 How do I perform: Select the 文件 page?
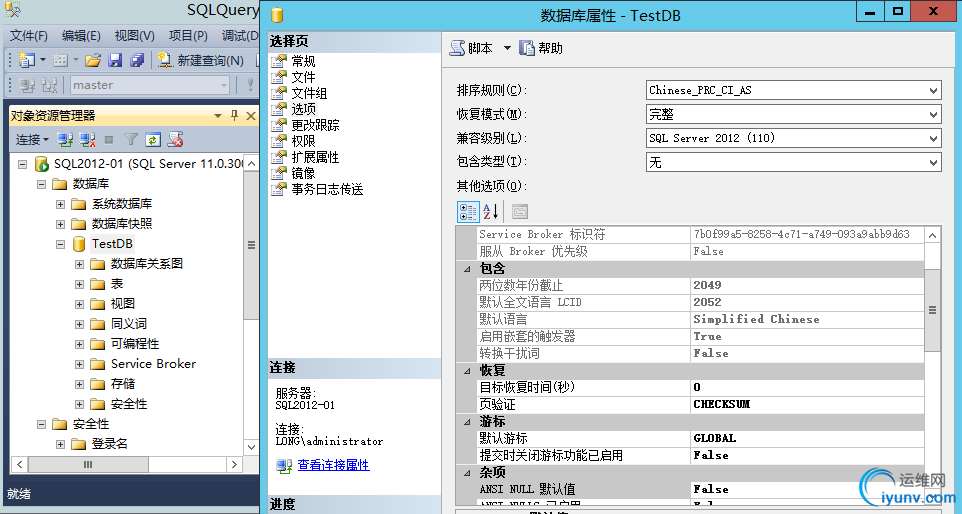click(303, 77)
